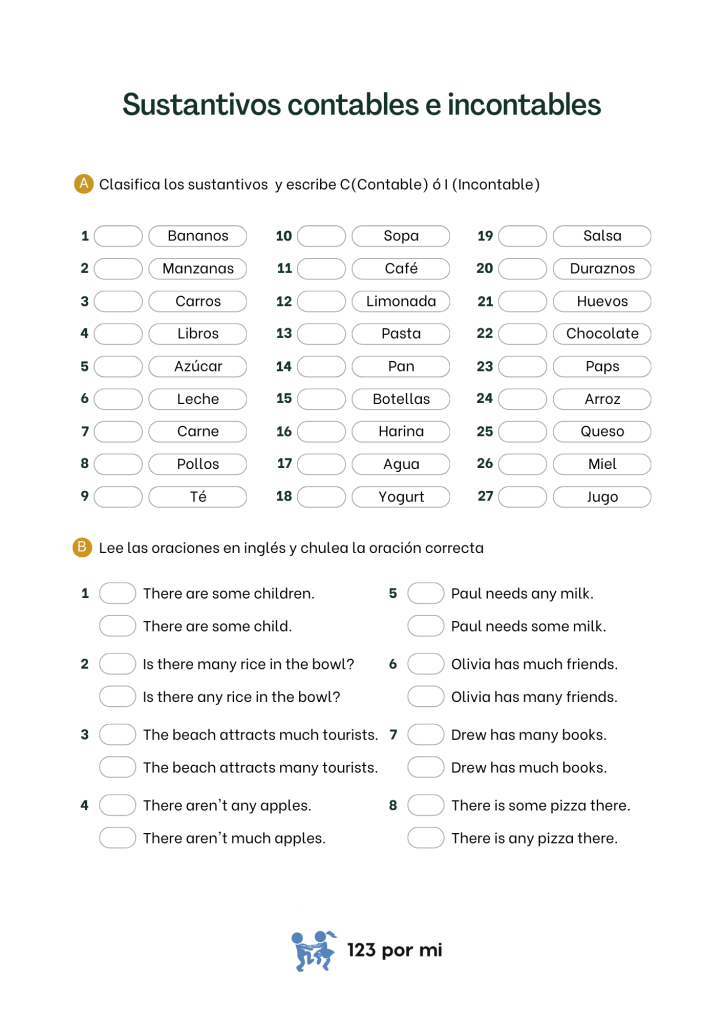Click the answer box for item 27 Jugo

[x=522, y=497]
